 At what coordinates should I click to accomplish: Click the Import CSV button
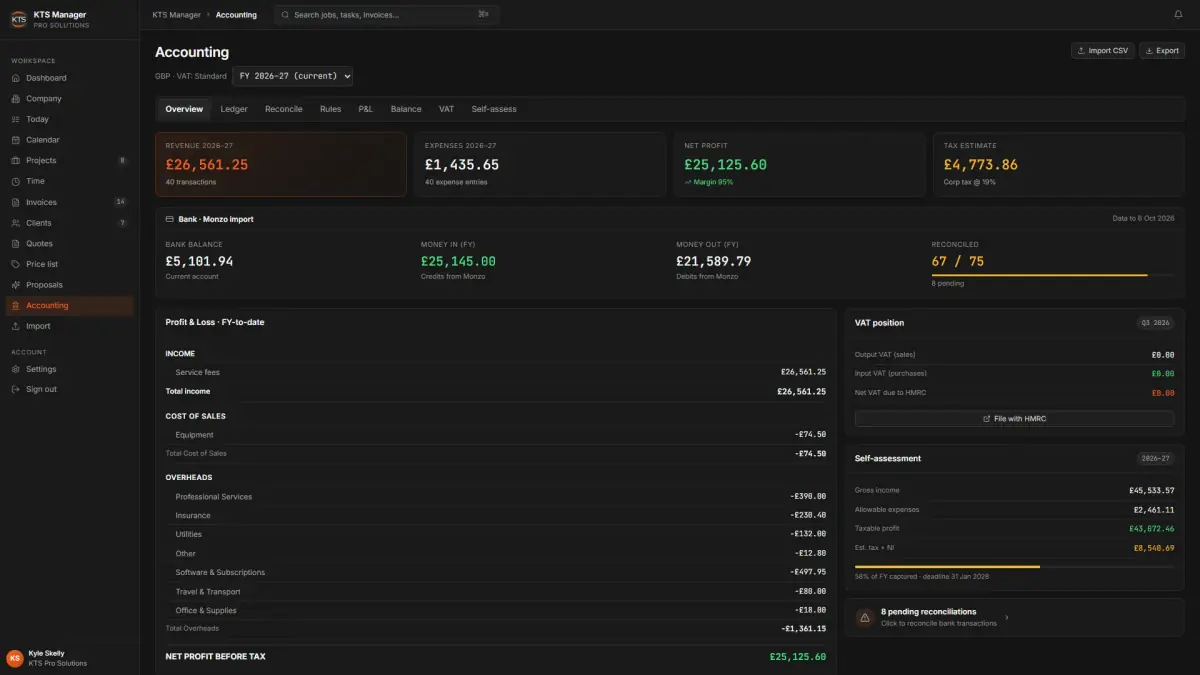[x=1103, y=50]
